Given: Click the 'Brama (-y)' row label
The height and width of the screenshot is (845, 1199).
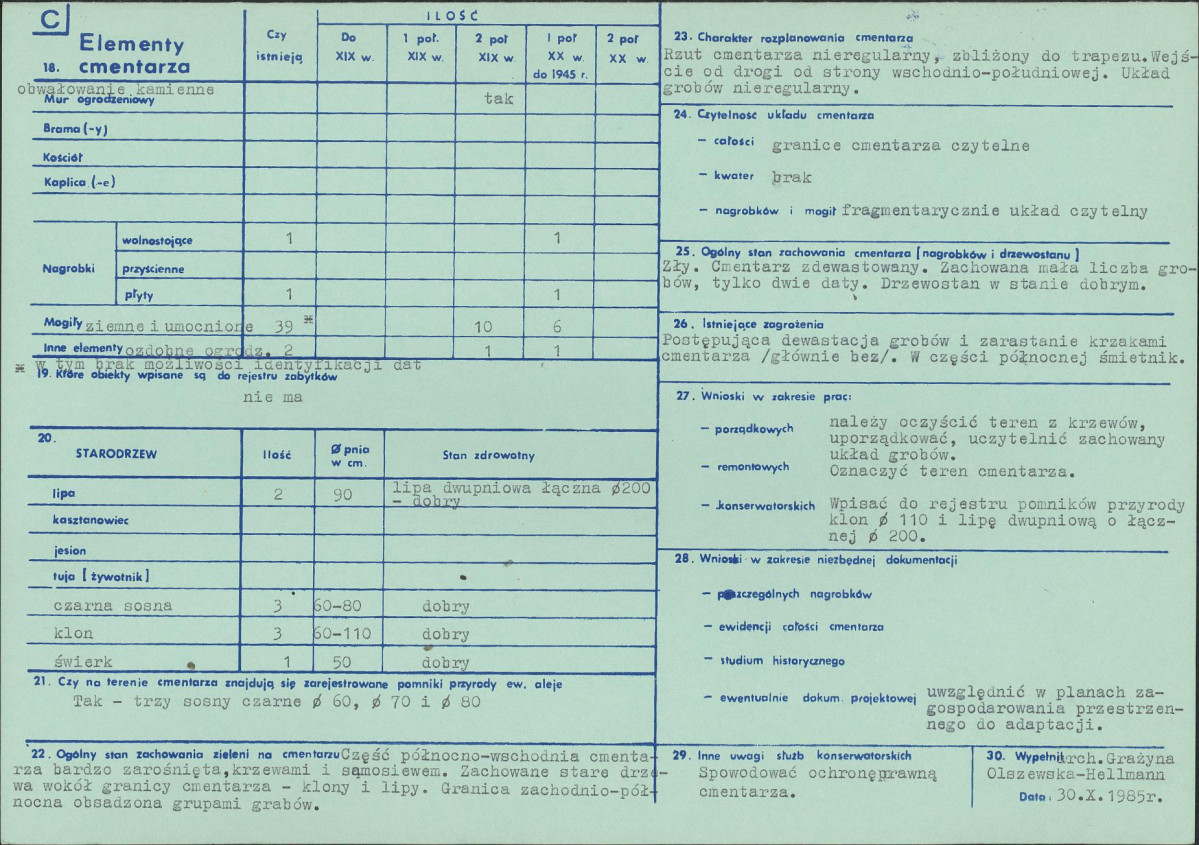Looking at the screenshot, I should (76, 128).
